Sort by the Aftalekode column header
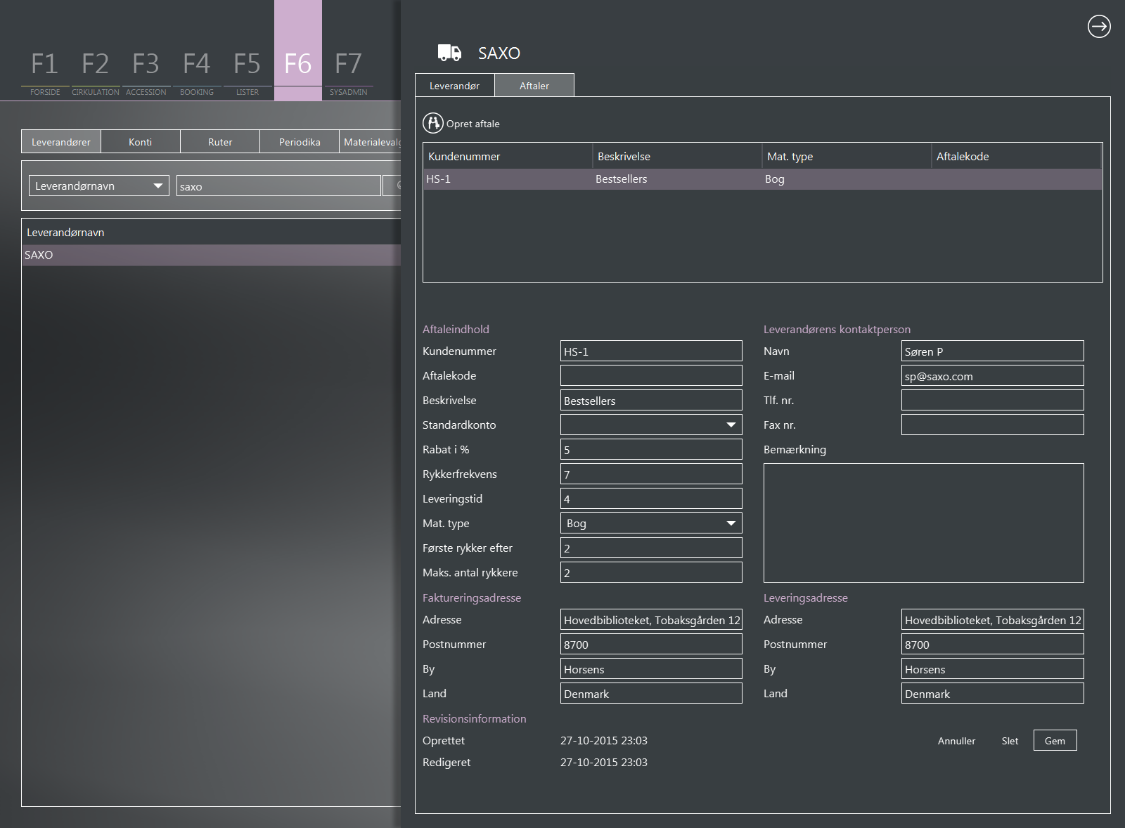Image resolution: width=1125 pixels, height=828 pixels. pyautogui.click(x=1016, y=156)
